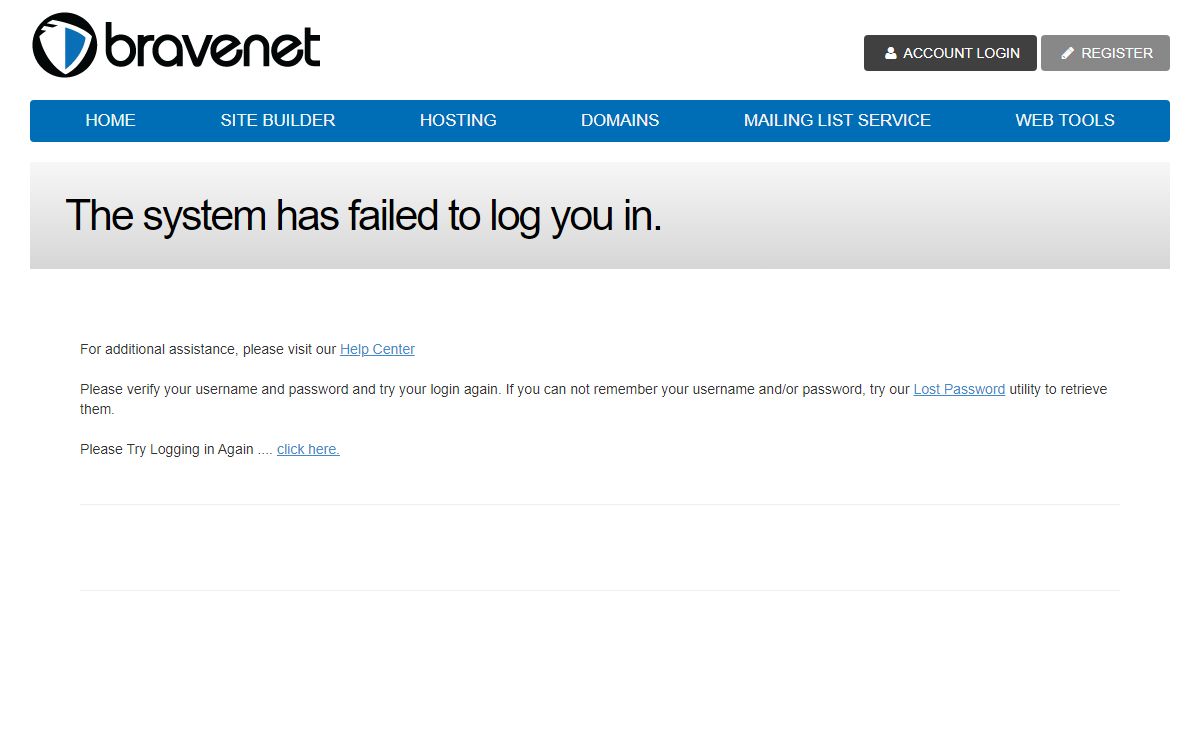This screenshot has height=740, width=1200.
Task: Click the 'Please verify your username' sentence
Action: 290,389
